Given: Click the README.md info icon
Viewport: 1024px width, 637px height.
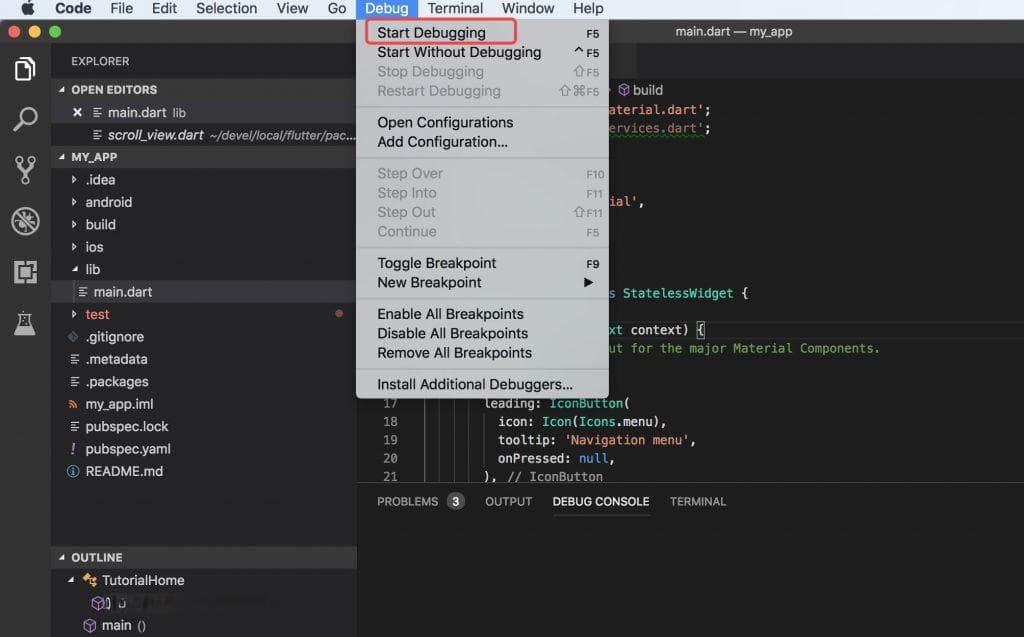Looking at the screenshot, I should point(73,471).
